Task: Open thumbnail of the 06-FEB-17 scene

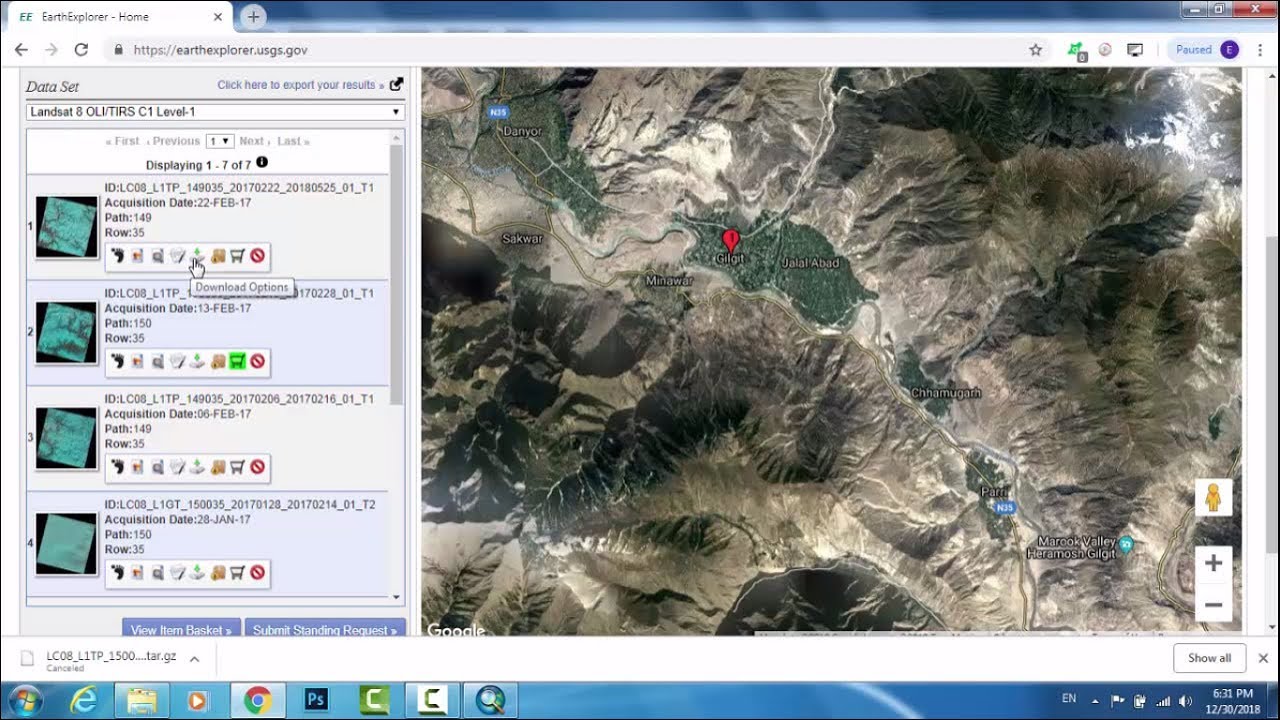Action: pyautogui.click(x=67, y=438)
